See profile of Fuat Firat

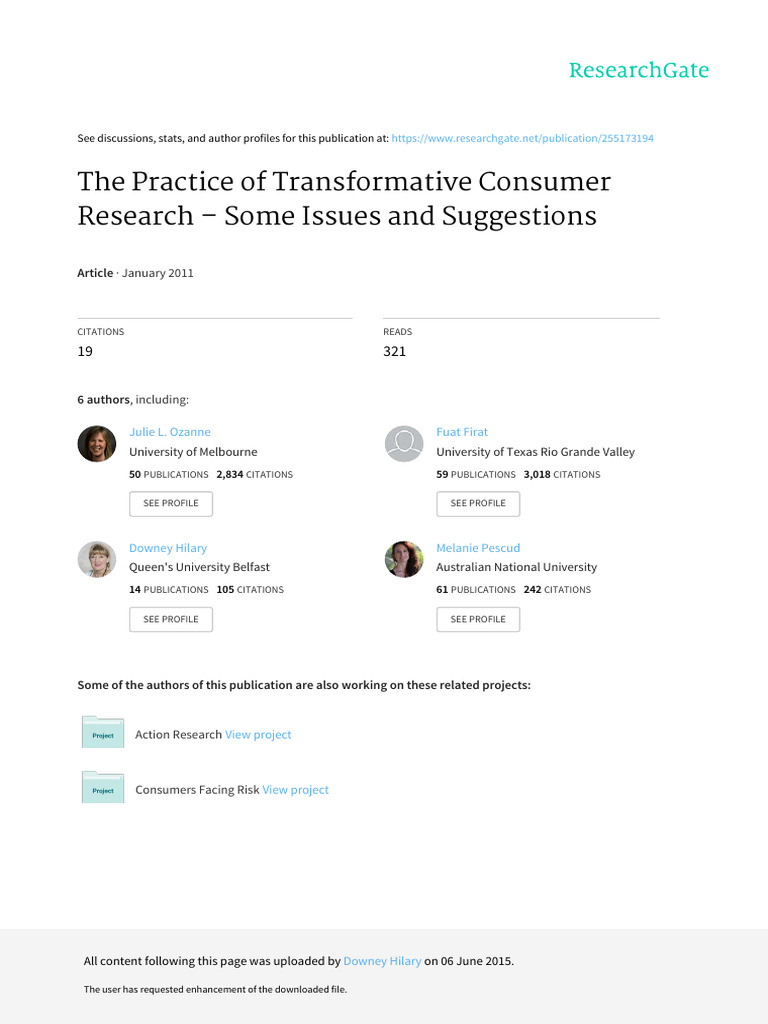[478, 504]
